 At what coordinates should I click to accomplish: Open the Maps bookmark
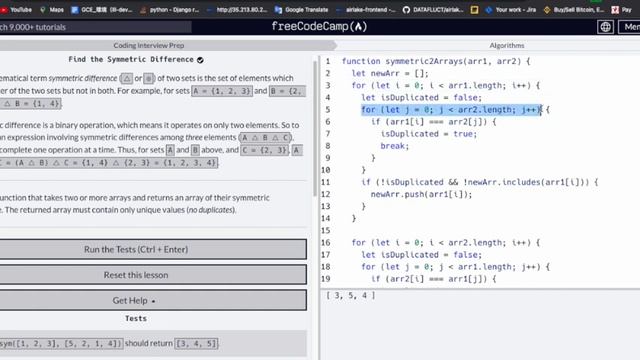52,9
